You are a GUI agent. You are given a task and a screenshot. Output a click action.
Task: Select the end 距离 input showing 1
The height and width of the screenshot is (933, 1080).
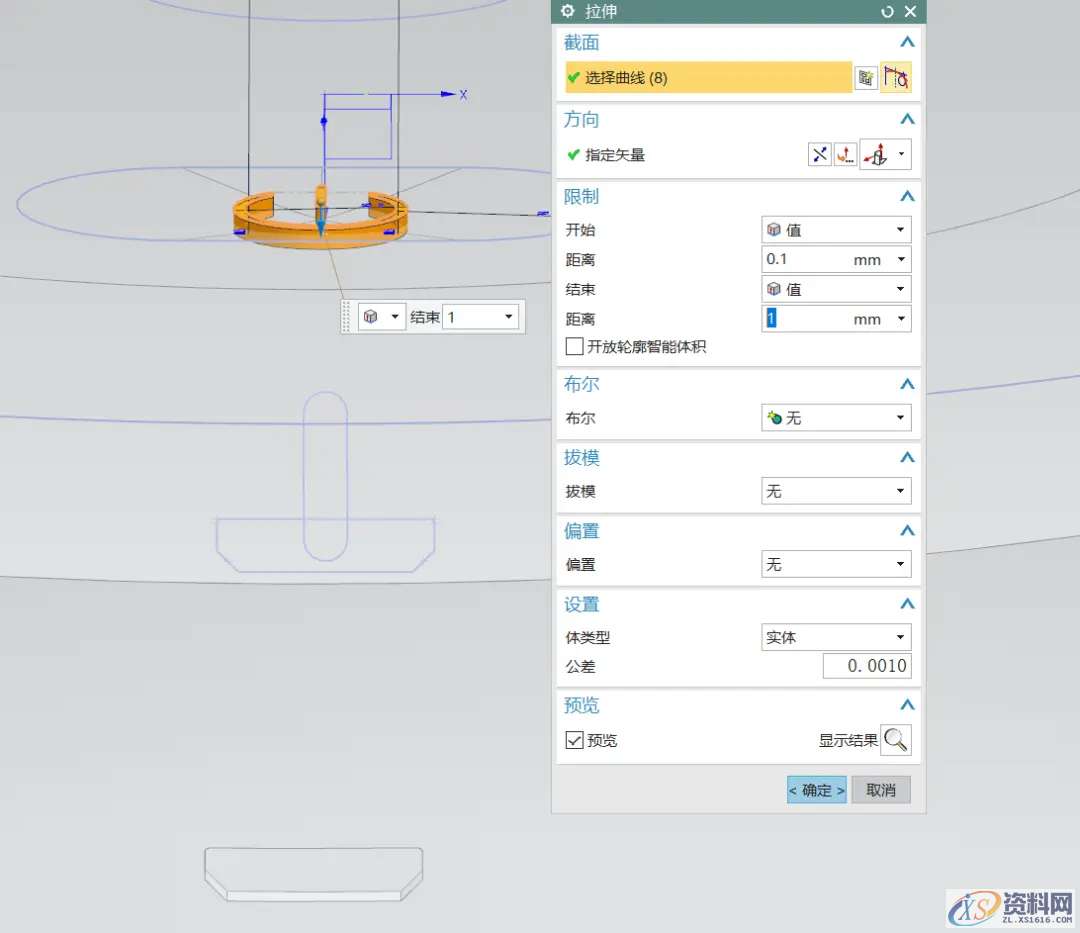coord(800,318)
